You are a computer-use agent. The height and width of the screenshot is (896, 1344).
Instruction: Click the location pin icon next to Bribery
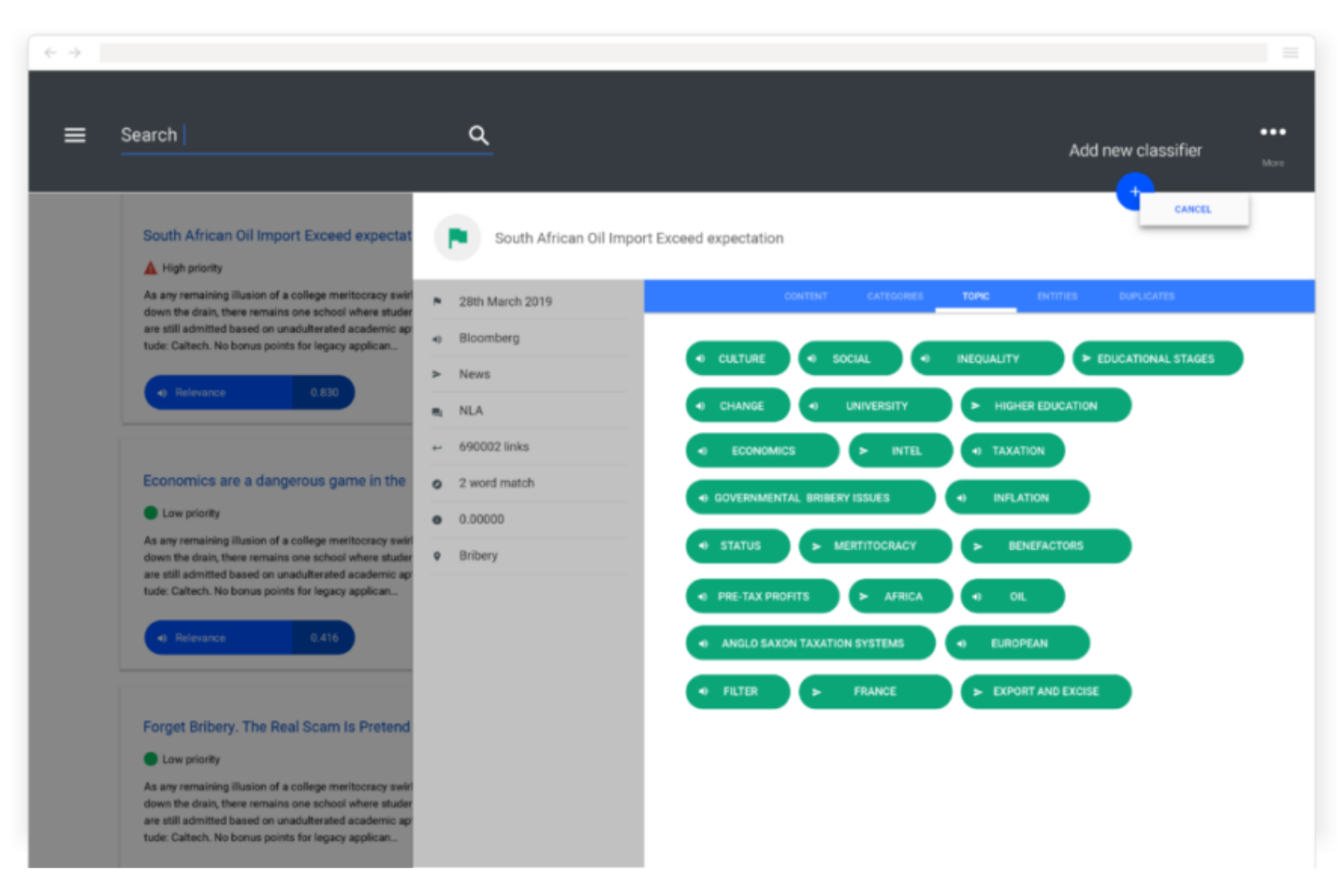[x=438, y=556]
